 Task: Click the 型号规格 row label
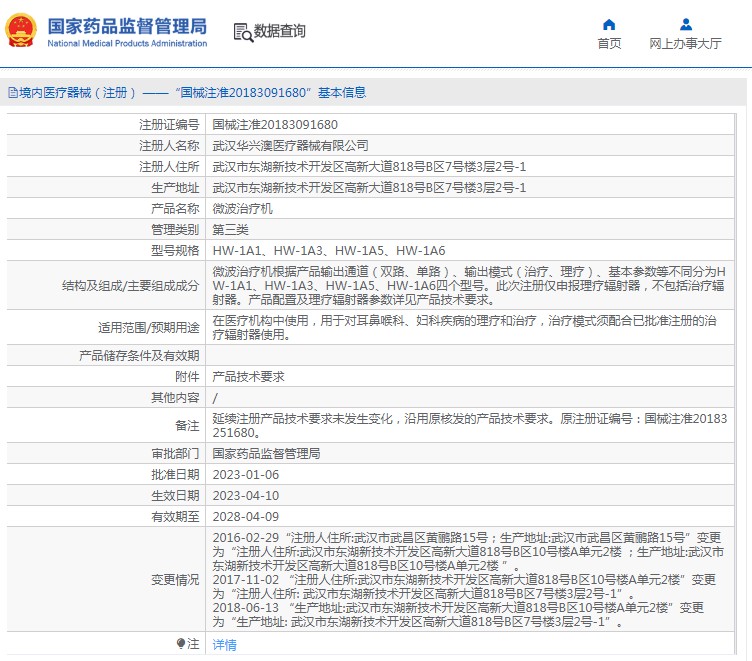click(x=175, y=250)
